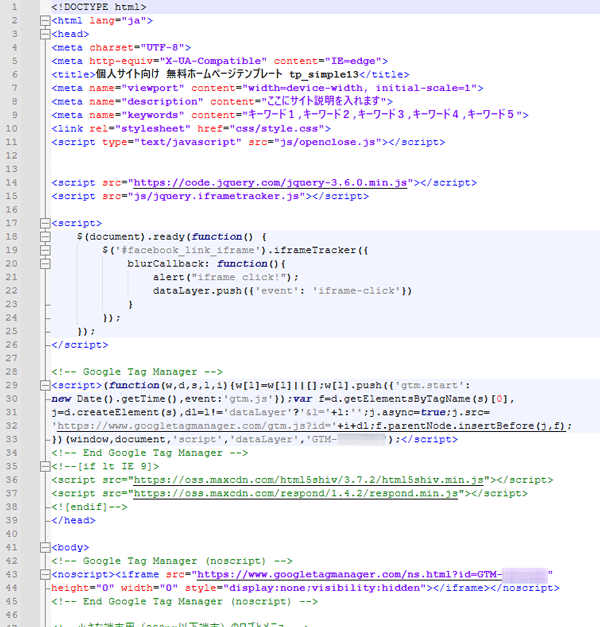The width and height of the screenshot is (600, 627).
Task: Collapse the head section fold marker
Action: [x=44, y=33]
